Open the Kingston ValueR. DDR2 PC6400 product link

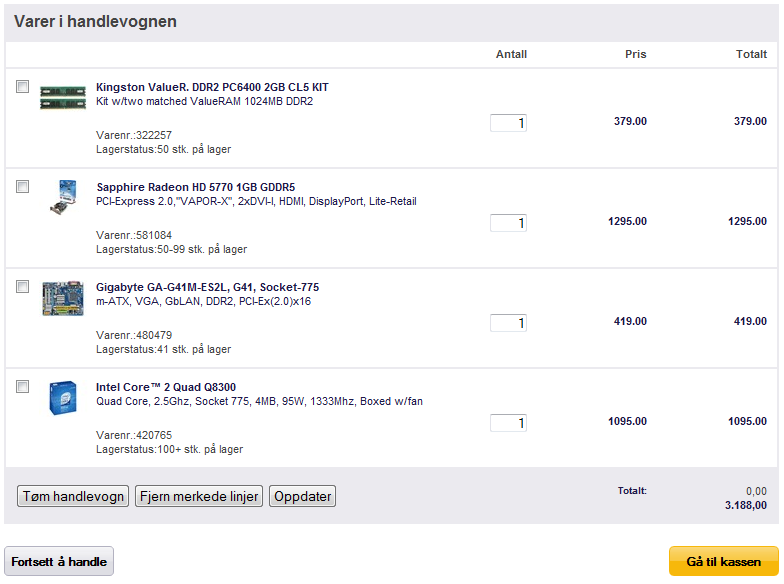coord(212,87)
